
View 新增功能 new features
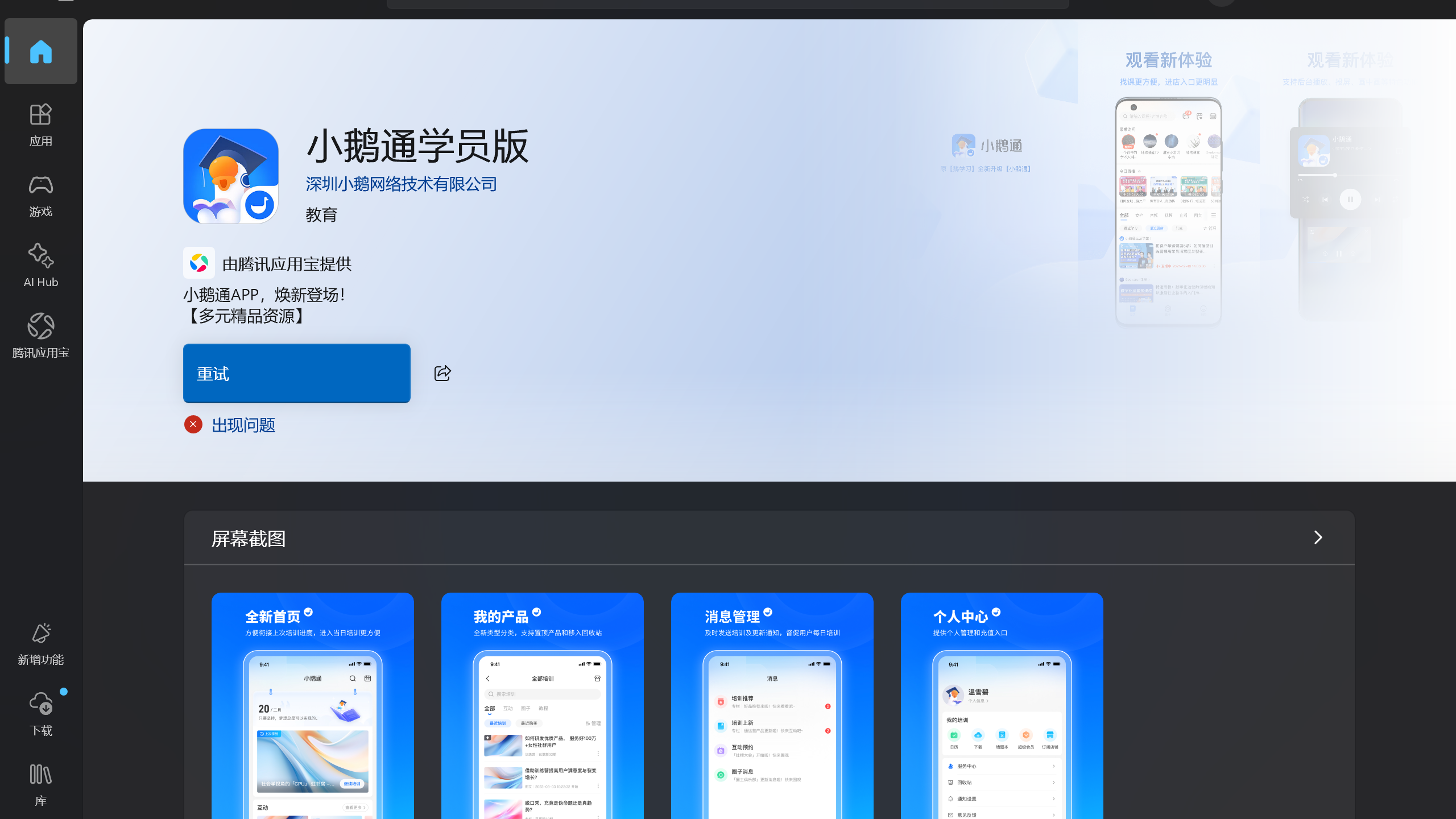[40, 643]
